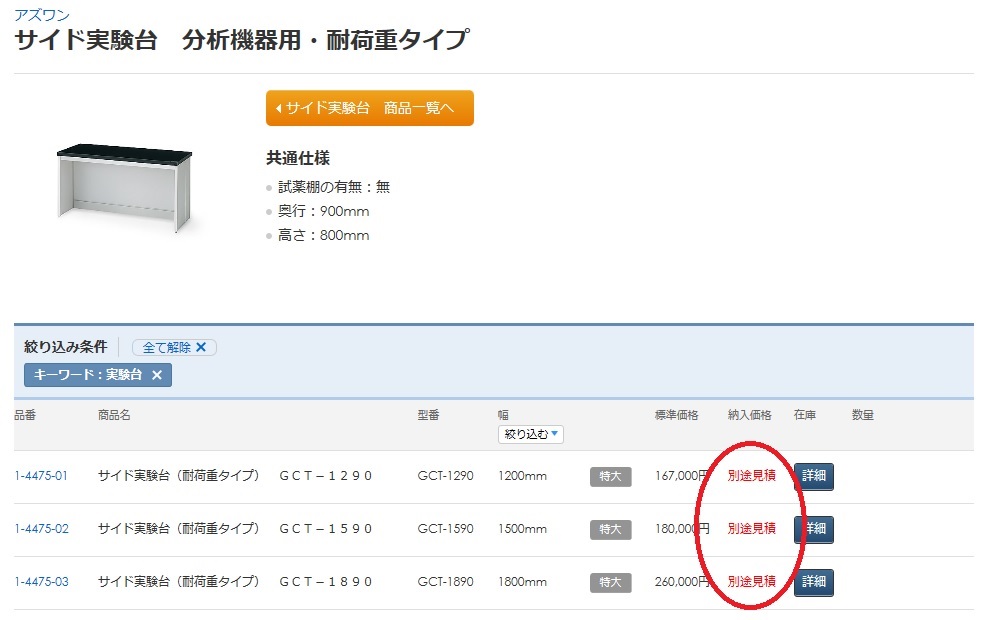Open product number 1-4475-01 link
This screenshot has height=620, width=983.
41,476
